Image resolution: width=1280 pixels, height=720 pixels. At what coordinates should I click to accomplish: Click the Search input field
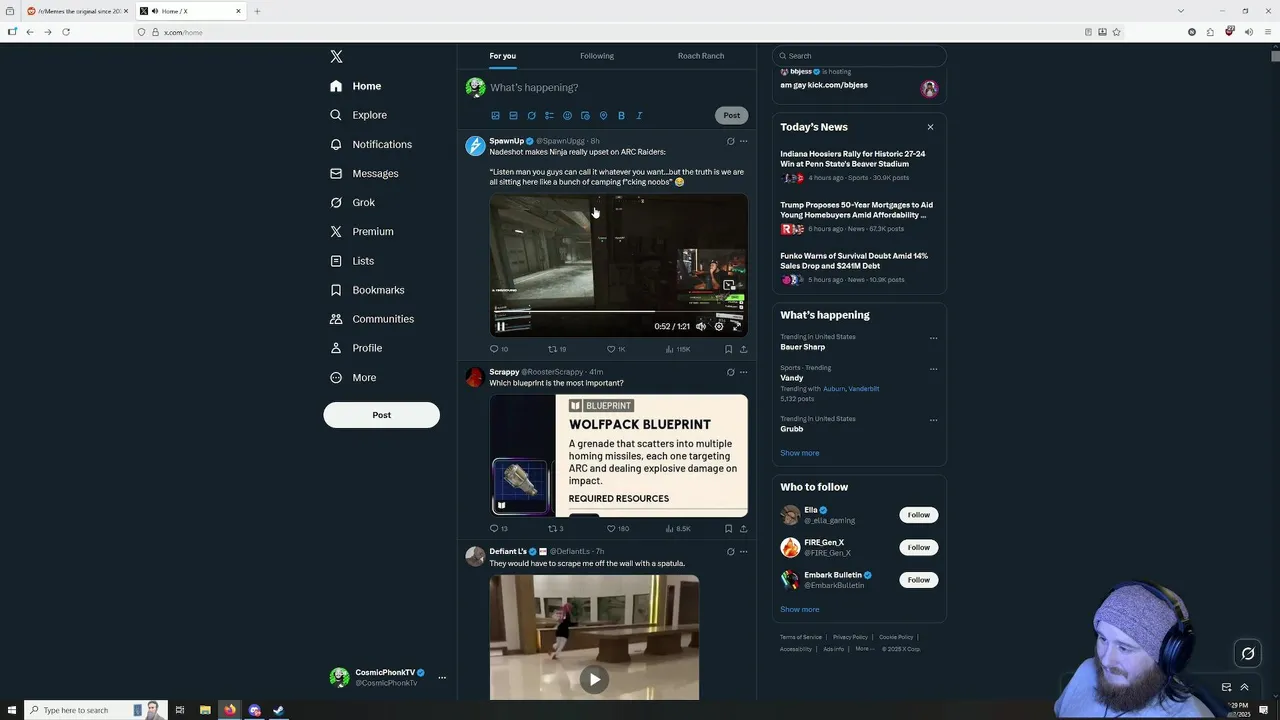point(859,56)
